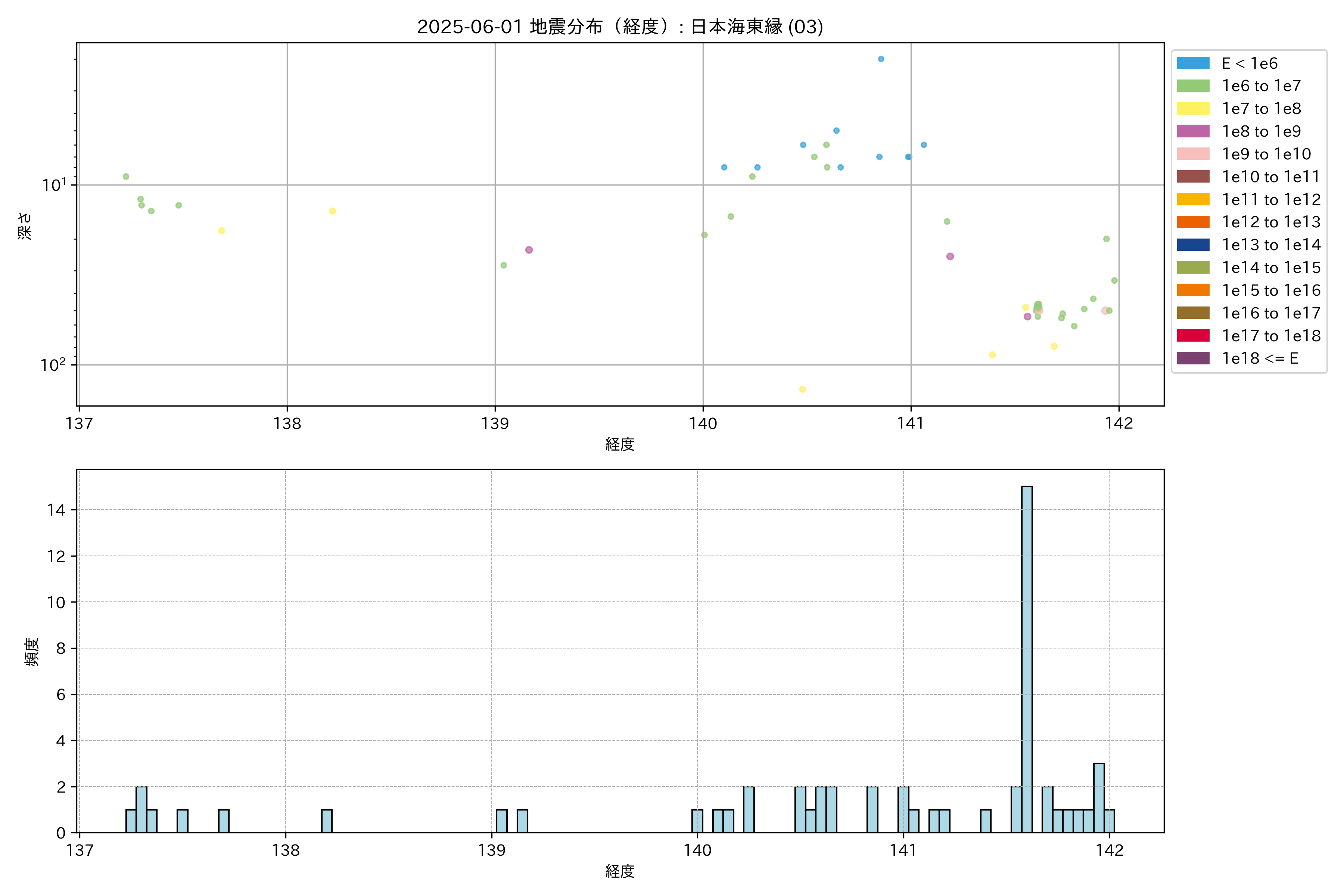Click the navy '1e13 to 1e14' legend swatch
1344x896 pixels.
click(x=1192, y=245)
